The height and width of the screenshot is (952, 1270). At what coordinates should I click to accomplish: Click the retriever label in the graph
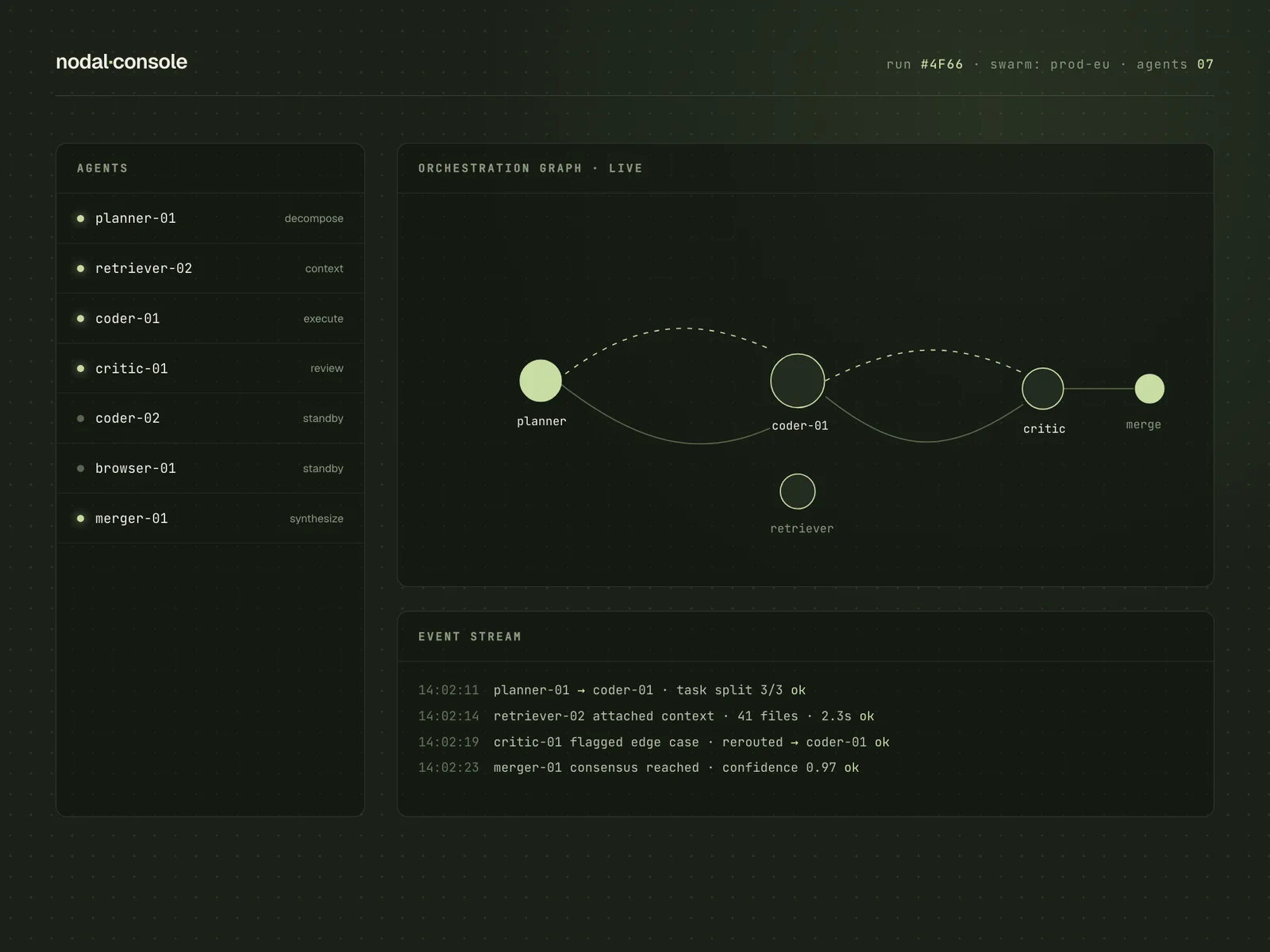pos(802,528)
